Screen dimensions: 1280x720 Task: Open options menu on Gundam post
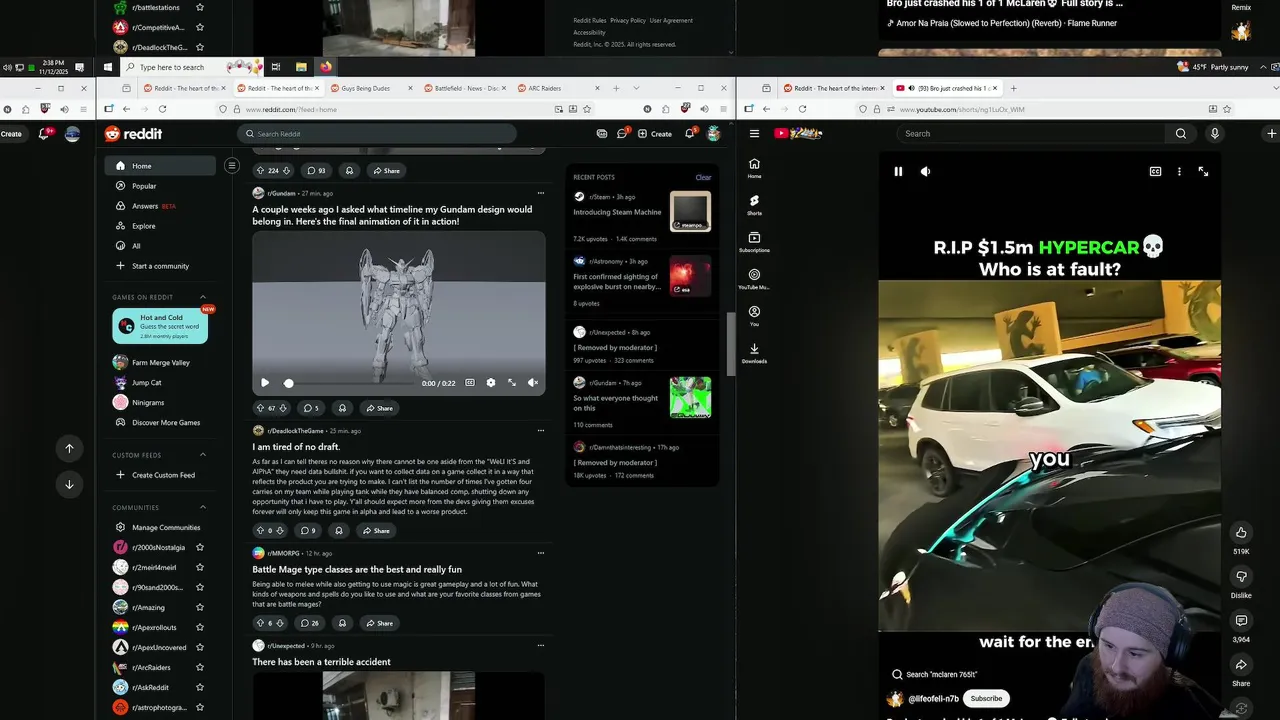pyautogui.click(x=541, y=193)
